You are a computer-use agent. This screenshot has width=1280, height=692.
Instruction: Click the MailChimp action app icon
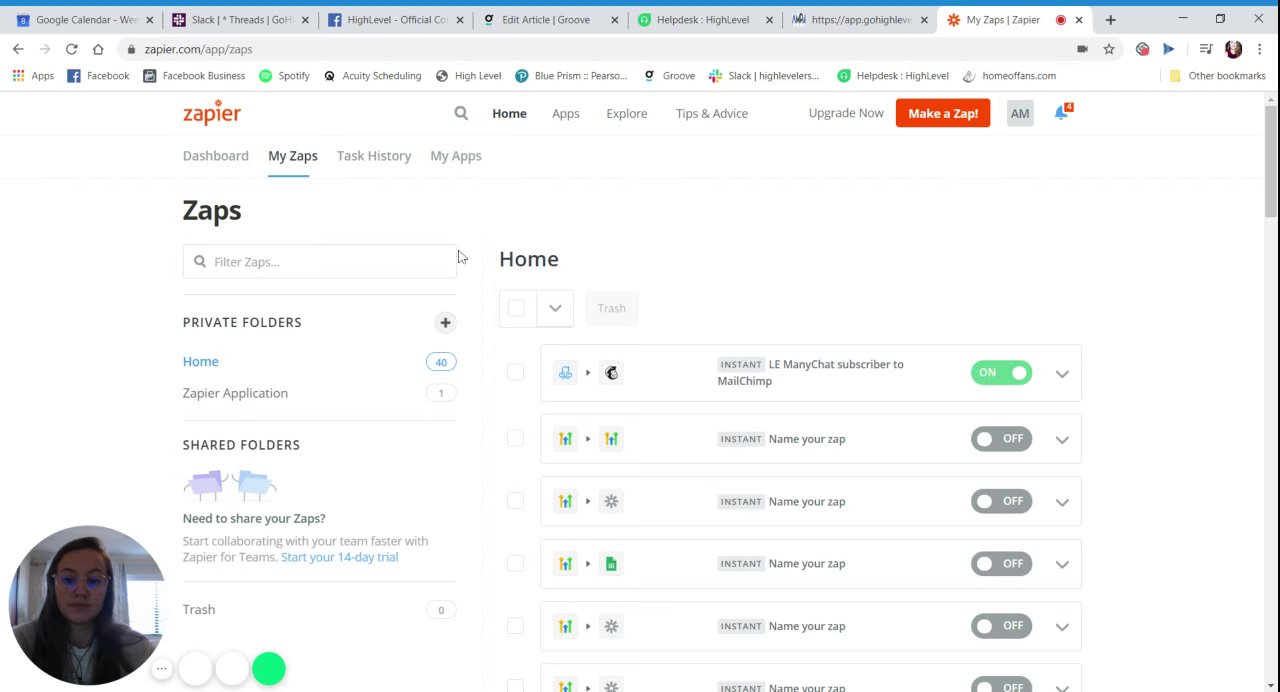611,373
